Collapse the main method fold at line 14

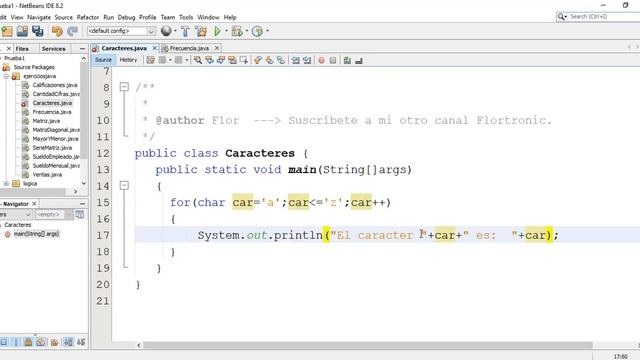pos(124,185)
